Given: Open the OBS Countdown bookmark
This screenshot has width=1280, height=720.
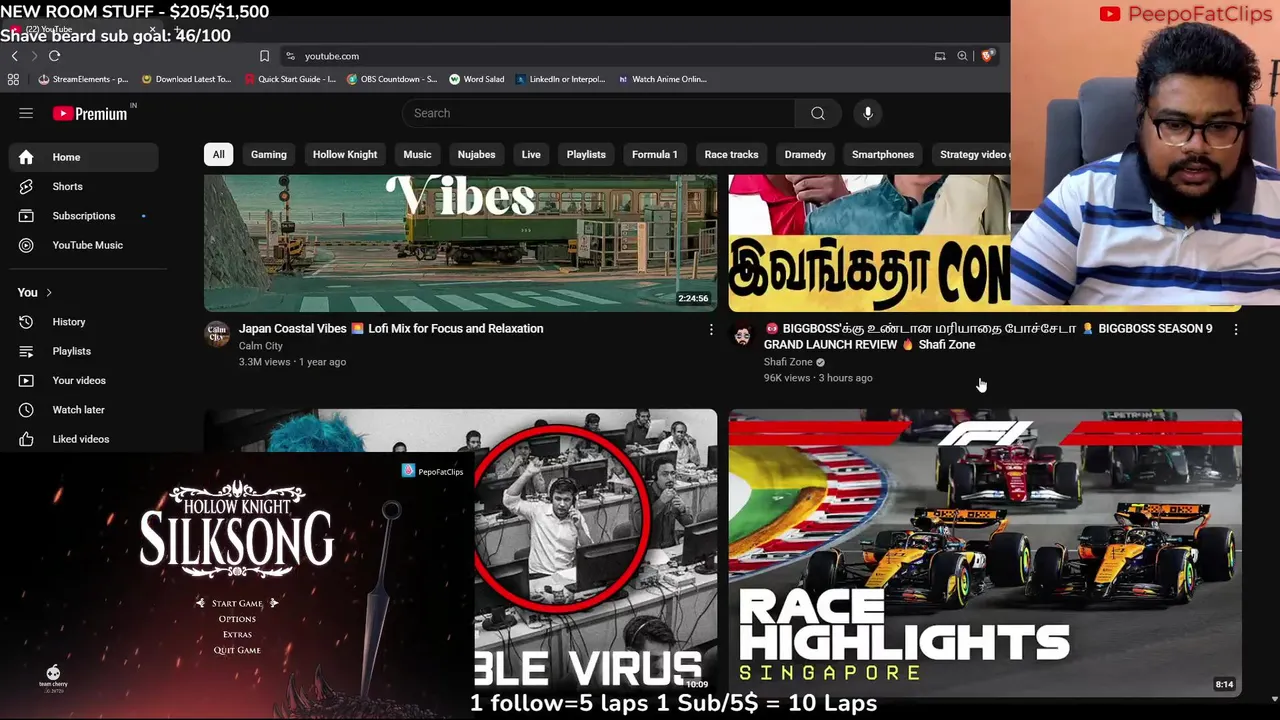Looking at the screenshot, I should [392, 79].
